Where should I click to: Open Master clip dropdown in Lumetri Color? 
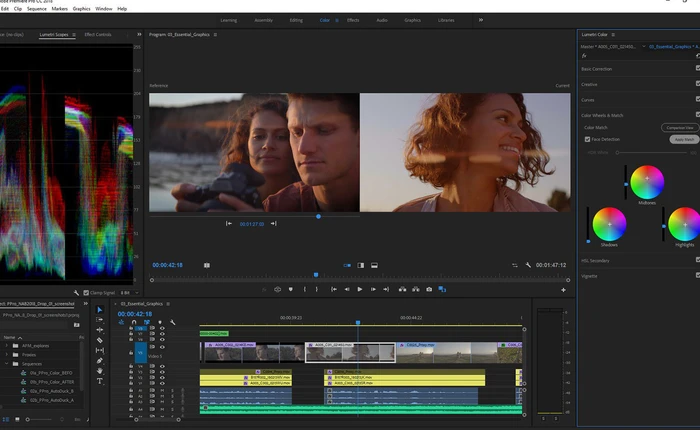pos(644,46)
